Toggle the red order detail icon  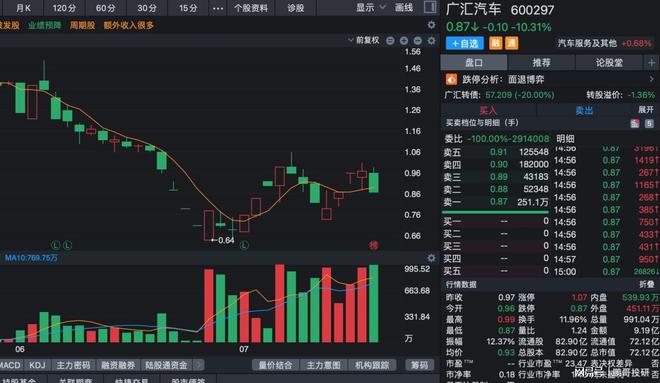[635, 123]
